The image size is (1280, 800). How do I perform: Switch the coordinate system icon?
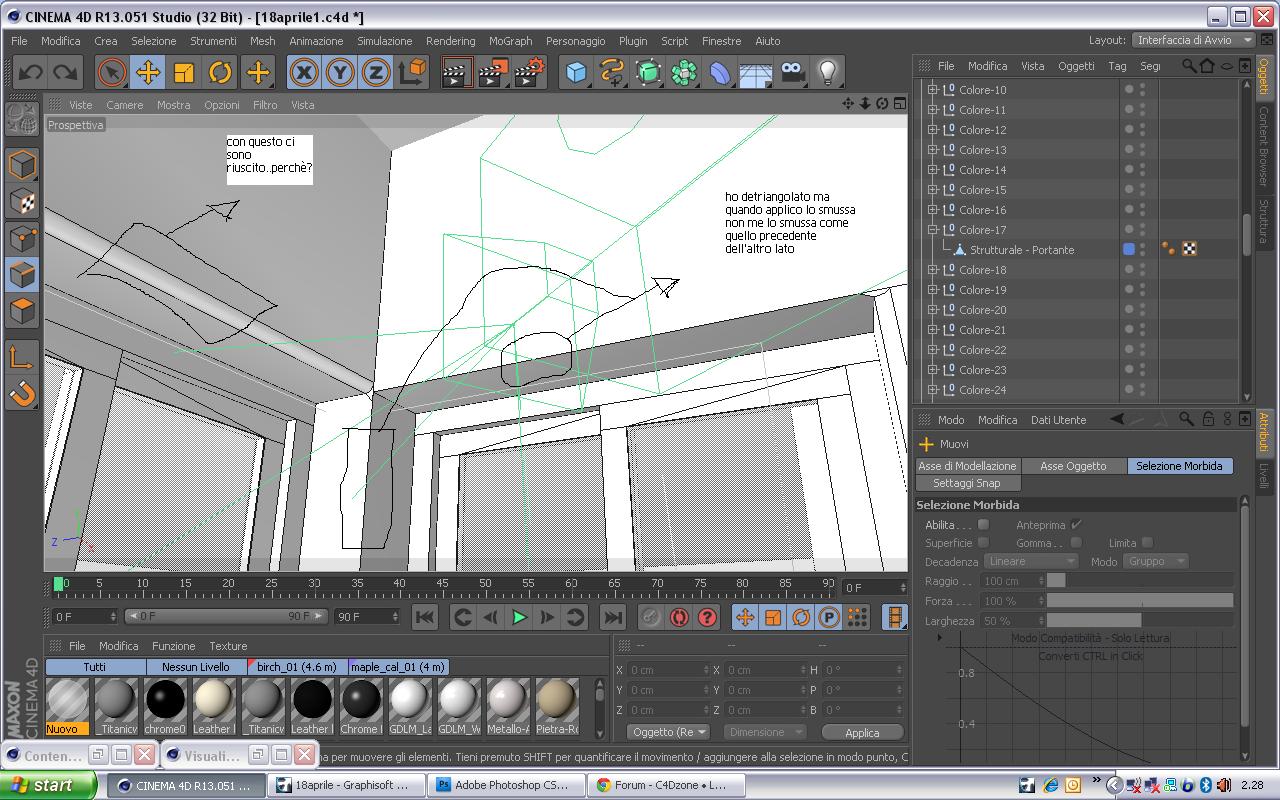[x=413, y=72]
